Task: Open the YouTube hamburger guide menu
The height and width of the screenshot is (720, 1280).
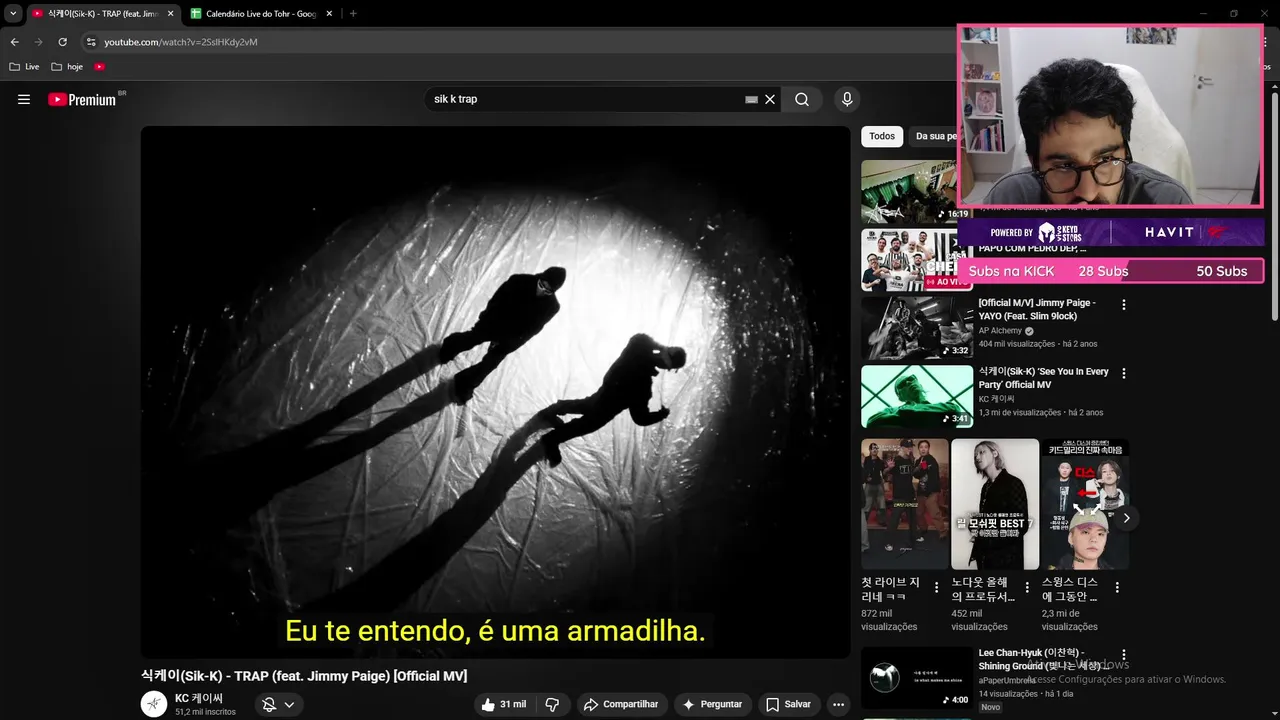Action: pyautogui.click(x=24, y=99)
